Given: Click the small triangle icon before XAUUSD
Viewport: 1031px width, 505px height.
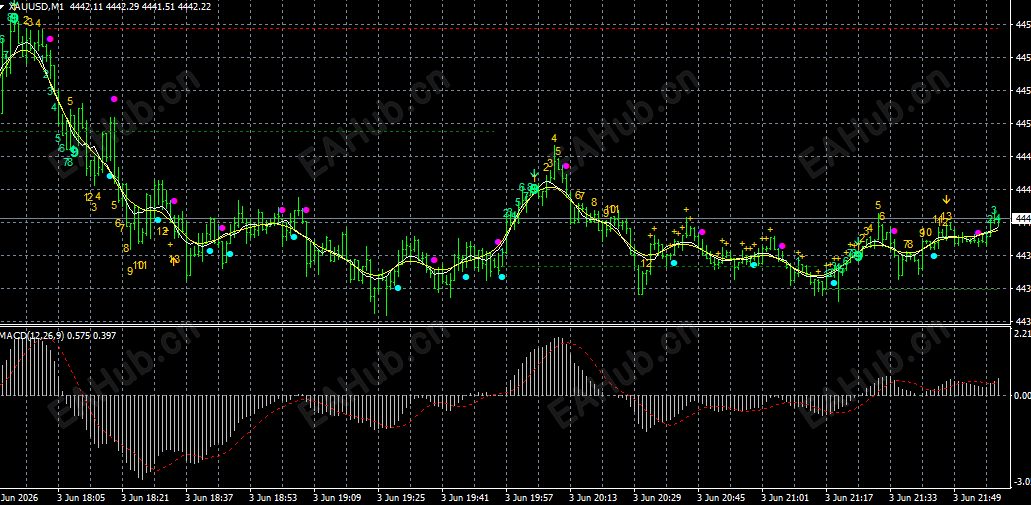Looking at the screenshot, I should (4, 6).
